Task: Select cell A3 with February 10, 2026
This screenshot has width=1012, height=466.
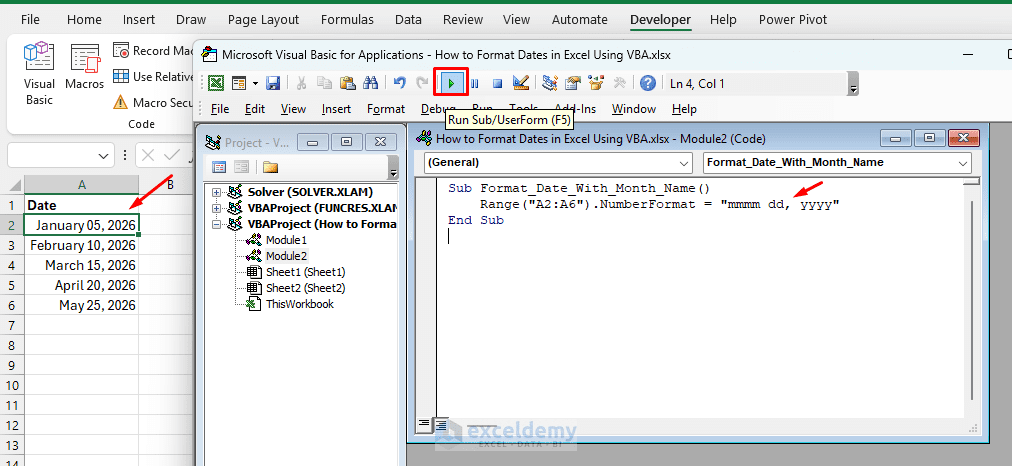Action: click(x=81, y=245)
